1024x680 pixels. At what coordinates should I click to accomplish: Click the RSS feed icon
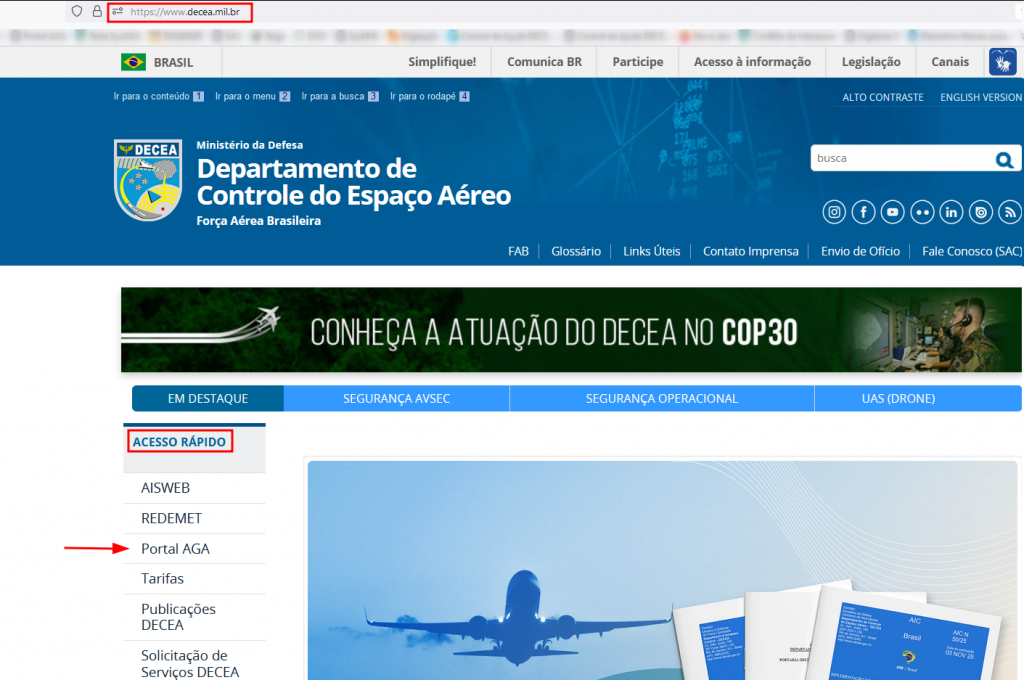click(x=1009, y=212)
